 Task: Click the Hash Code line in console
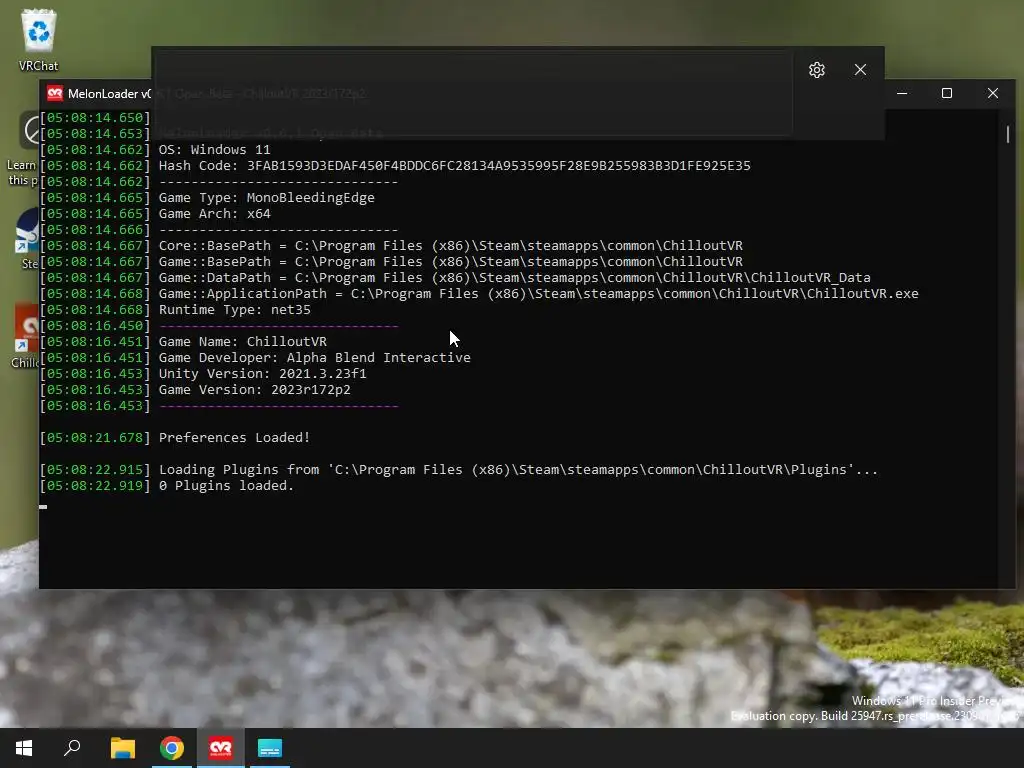455,166
